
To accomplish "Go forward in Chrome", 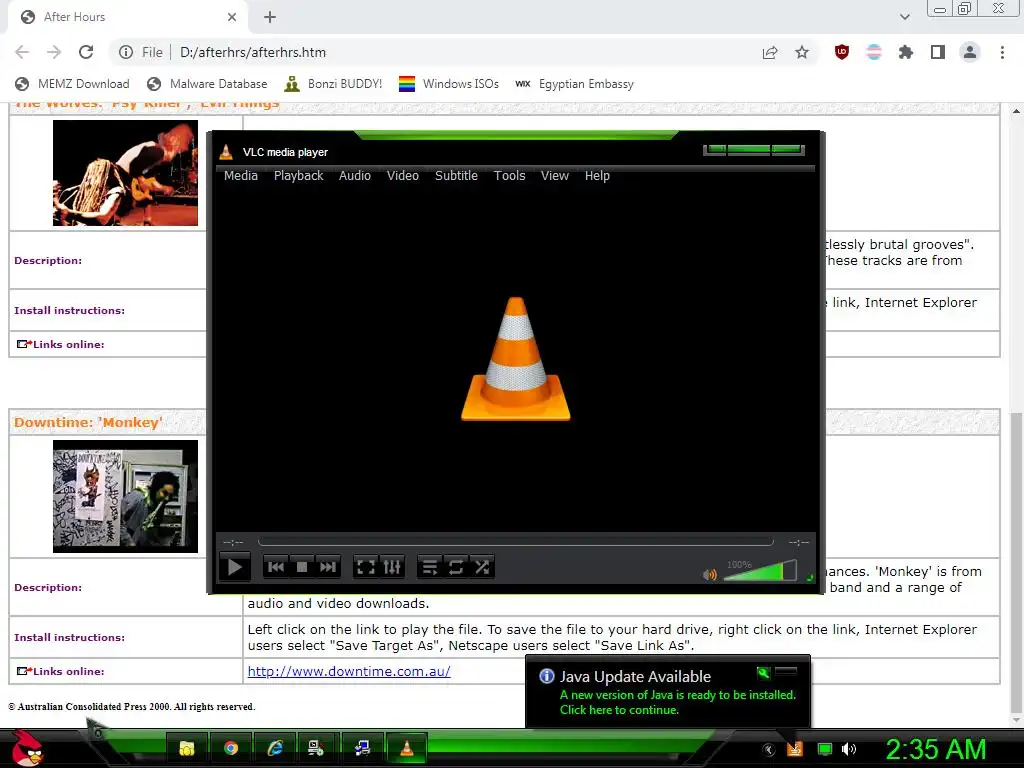I will (54, 52).
